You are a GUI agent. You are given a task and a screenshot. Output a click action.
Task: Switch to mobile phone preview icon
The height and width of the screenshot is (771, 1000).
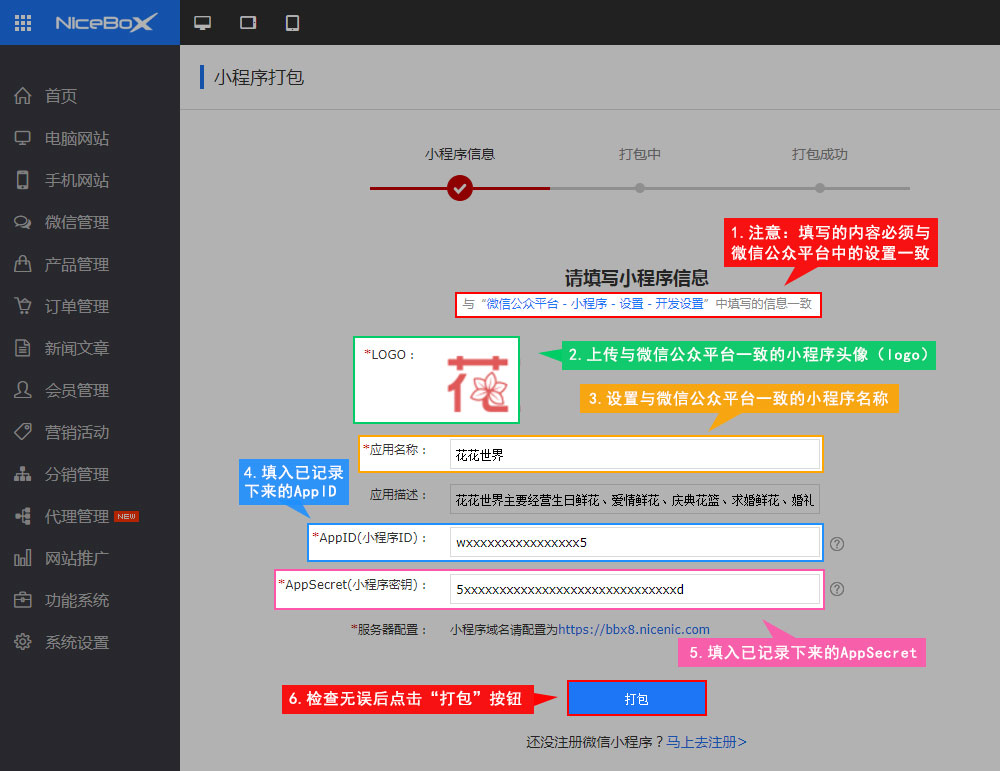click(x=292, y=22)
